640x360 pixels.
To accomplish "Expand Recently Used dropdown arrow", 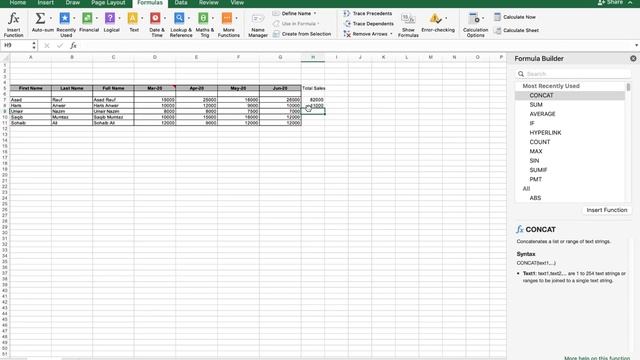I will 74,18.
